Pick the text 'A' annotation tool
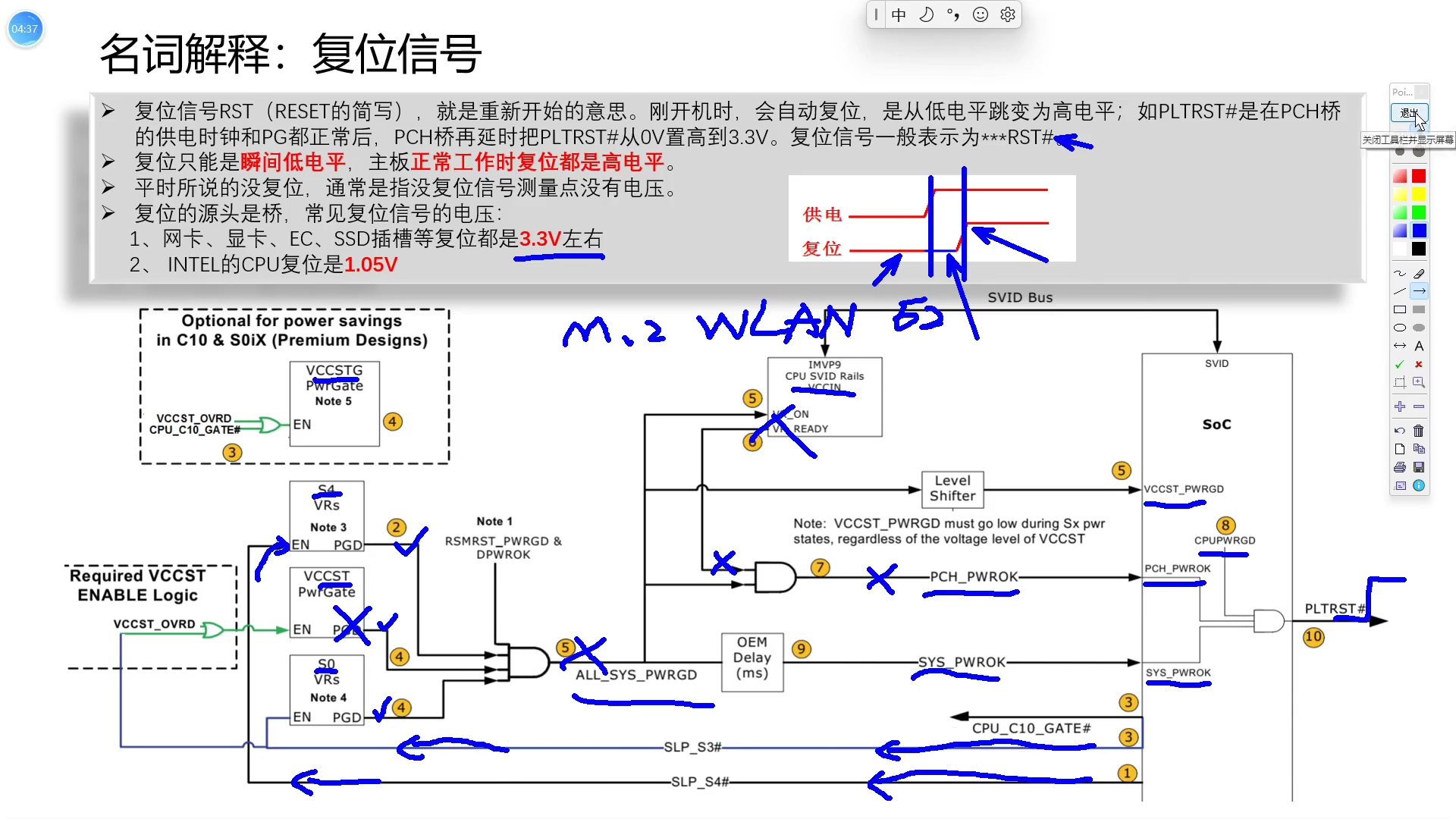1456x819 pixels. click(1419, 346)
